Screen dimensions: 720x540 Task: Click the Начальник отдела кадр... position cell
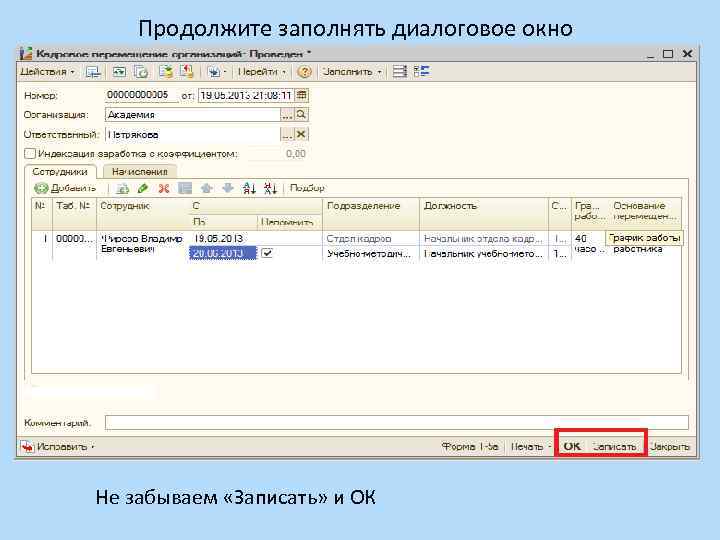click(x=483, y=239)
